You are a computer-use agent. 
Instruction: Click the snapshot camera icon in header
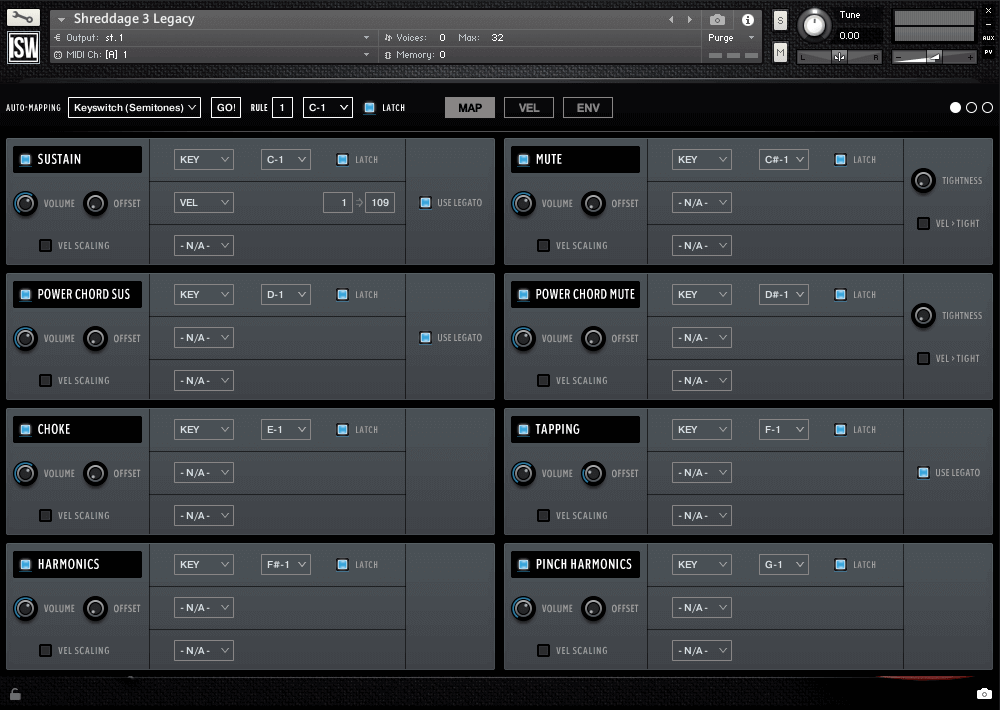716,20
